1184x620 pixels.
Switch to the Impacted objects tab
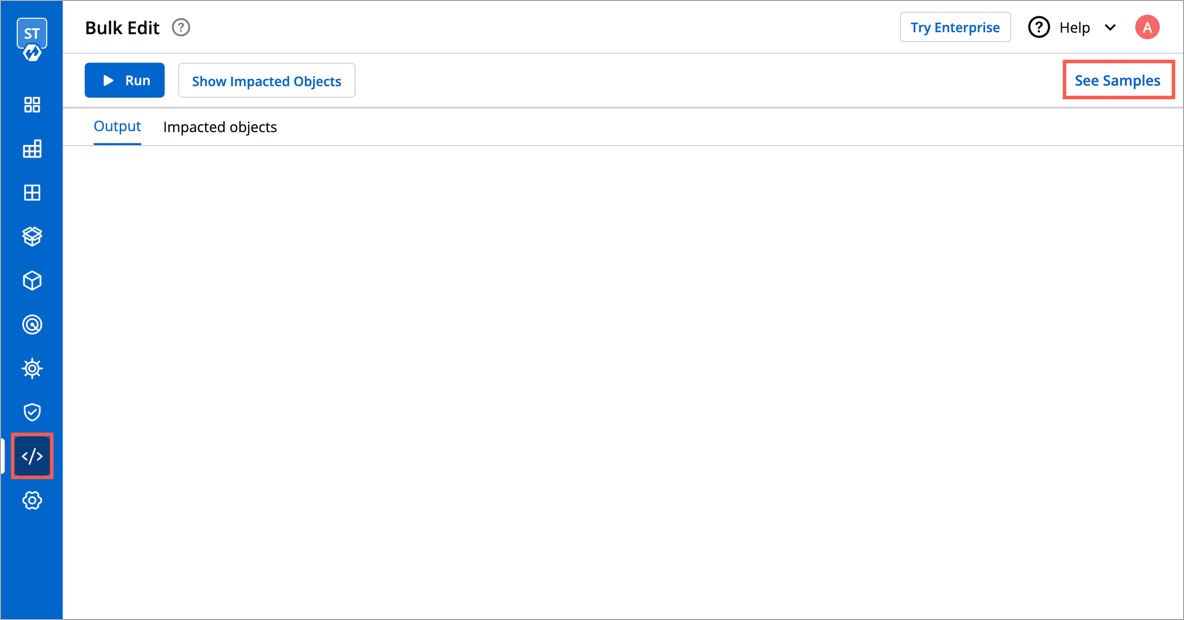point(220,127)
